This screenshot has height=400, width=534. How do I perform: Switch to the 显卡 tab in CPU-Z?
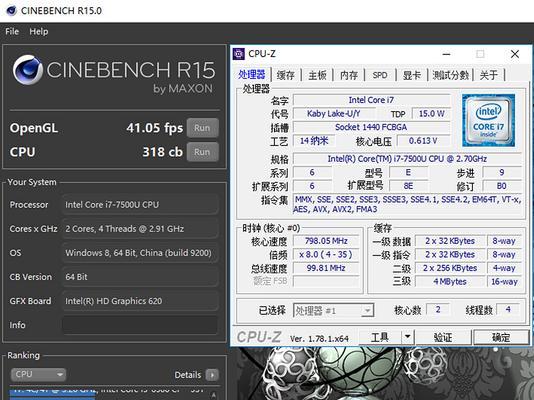[411, 75]
